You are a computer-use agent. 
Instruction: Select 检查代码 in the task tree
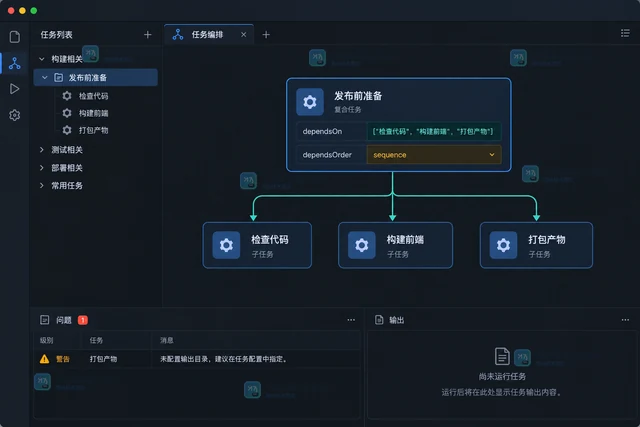coord(93,96)
